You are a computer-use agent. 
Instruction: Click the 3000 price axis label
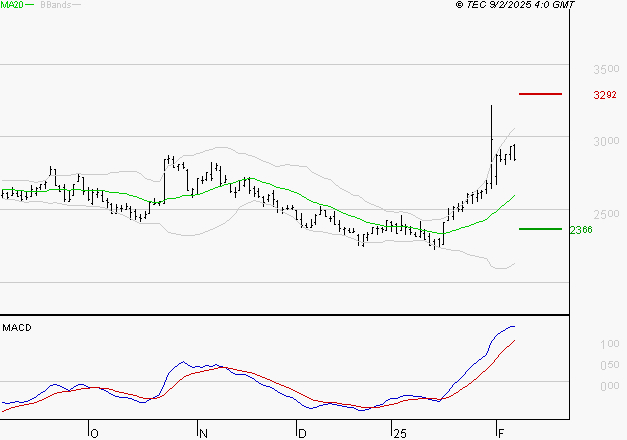(606, 141)
